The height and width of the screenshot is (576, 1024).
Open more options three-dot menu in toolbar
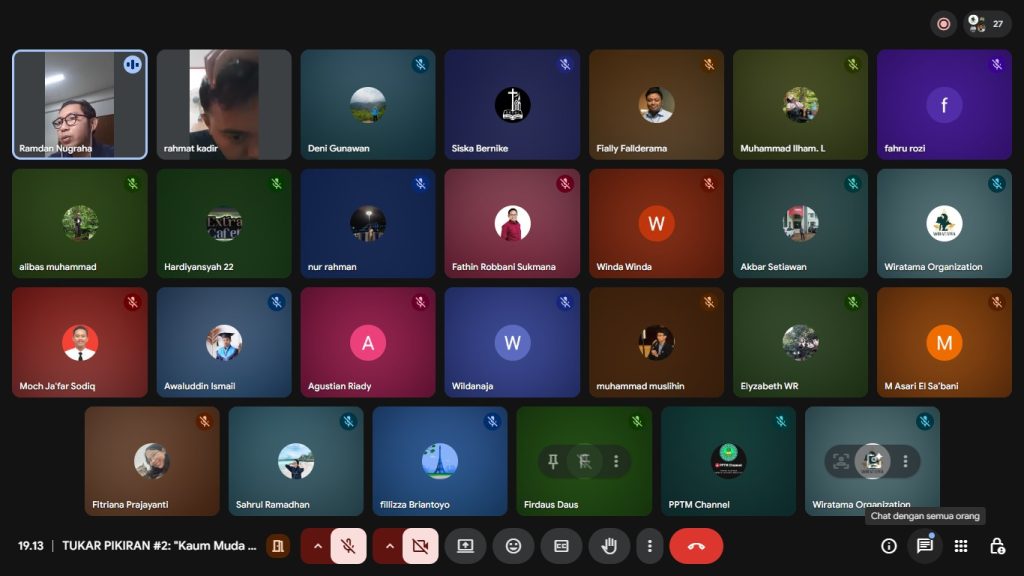point(650,546)
